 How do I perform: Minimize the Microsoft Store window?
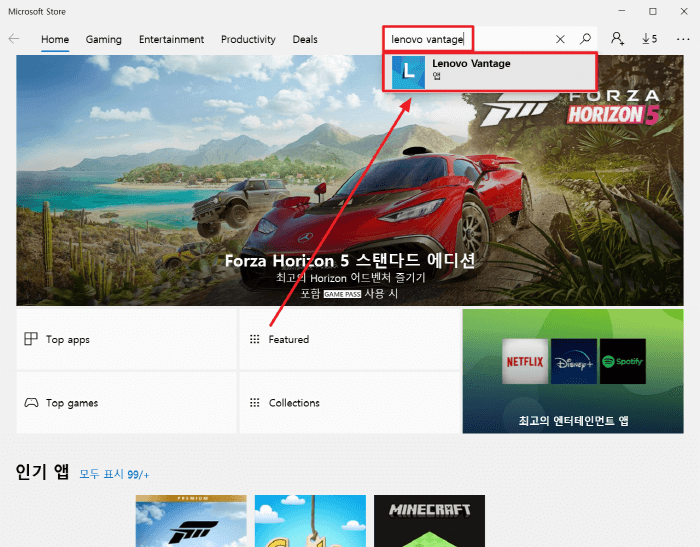(x=622, y=11)
